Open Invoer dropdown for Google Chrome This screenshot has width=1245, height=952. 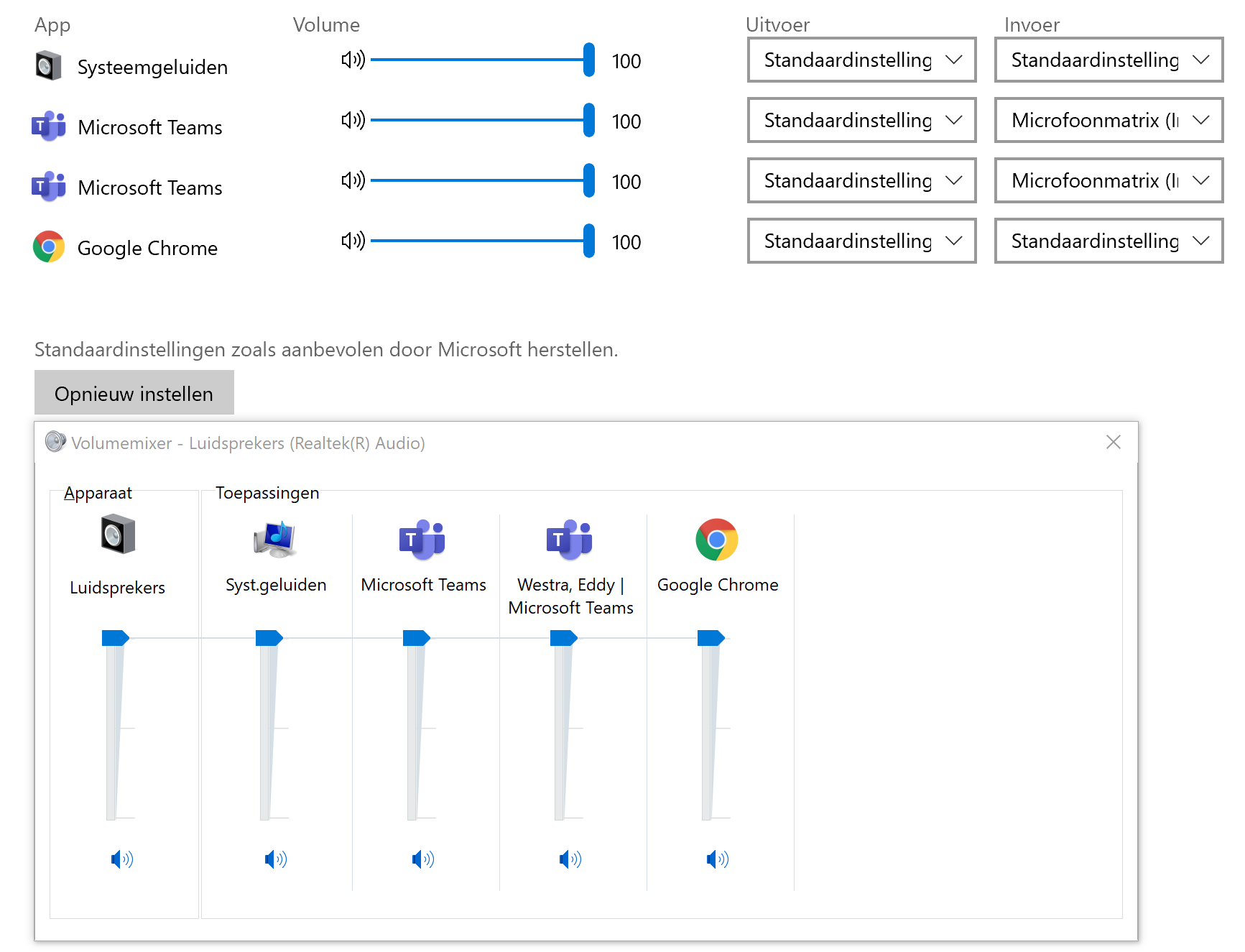[x=1109, y=241]
